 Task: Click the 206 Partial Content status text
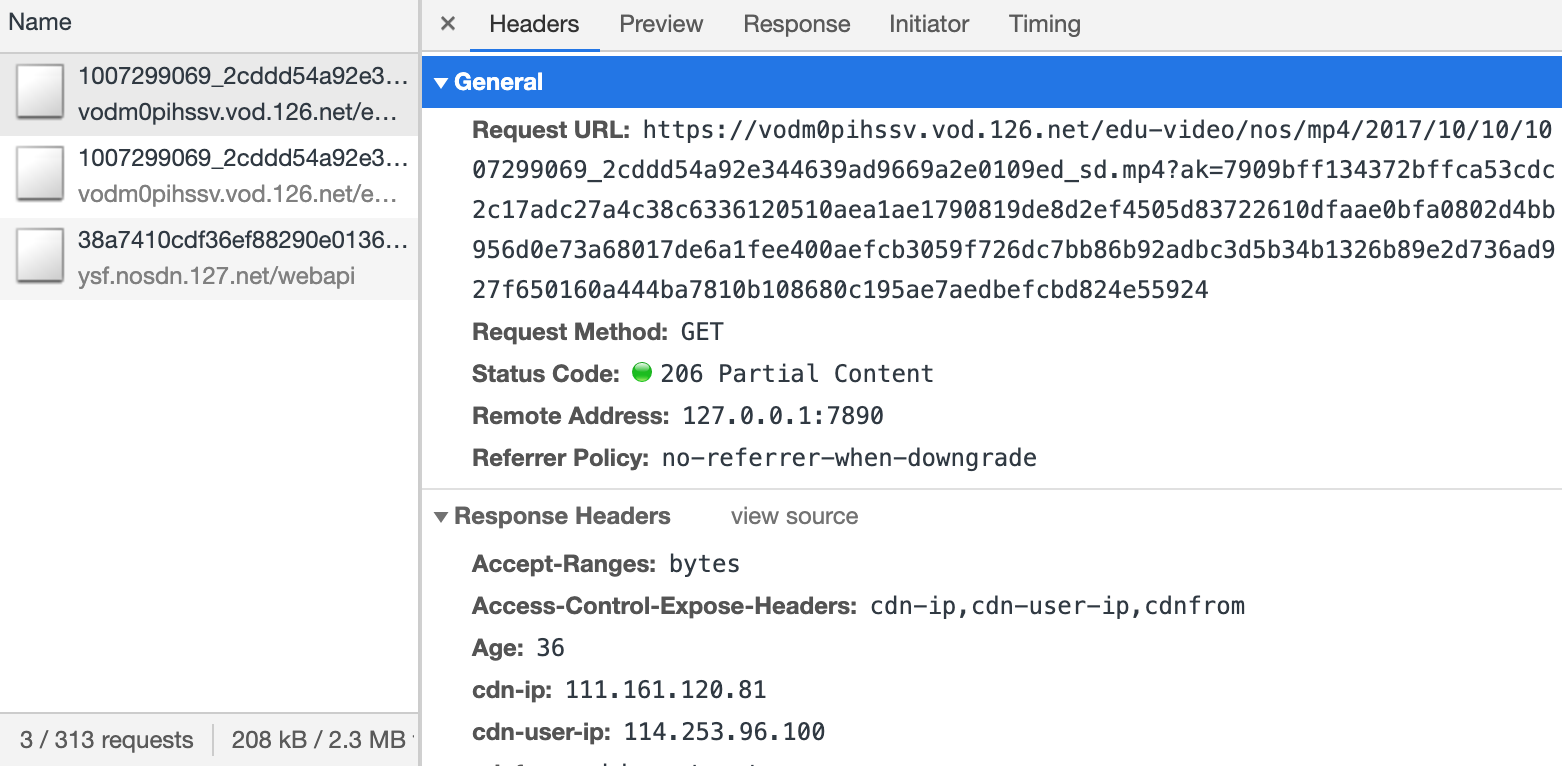coord(797,374)
